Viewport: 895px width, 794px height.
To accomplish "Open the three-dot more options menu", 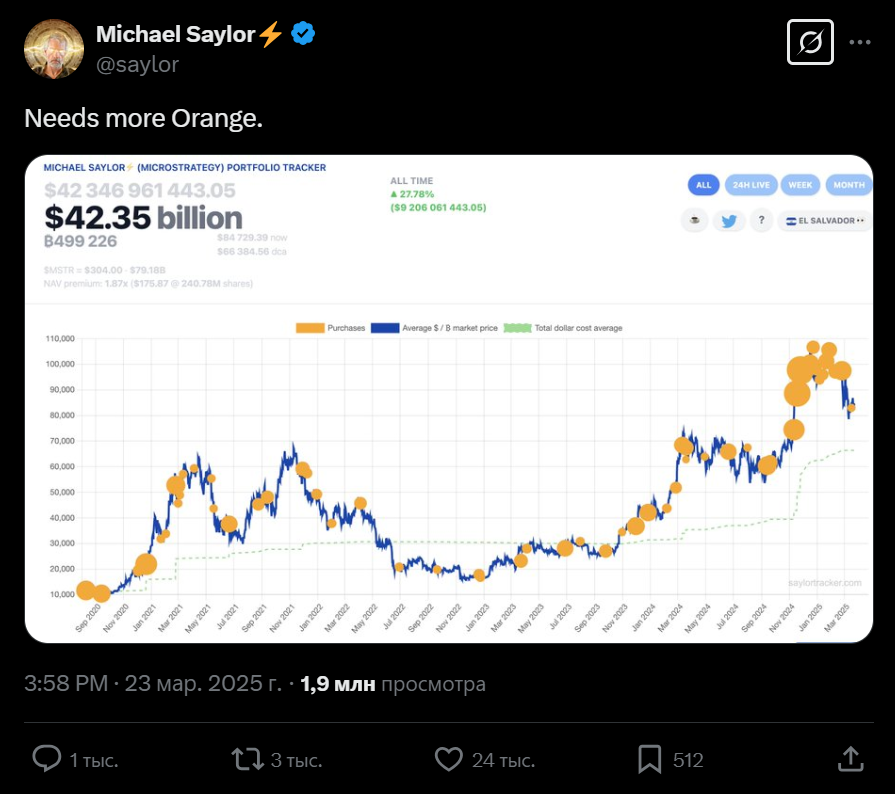I will pos(858,40).
